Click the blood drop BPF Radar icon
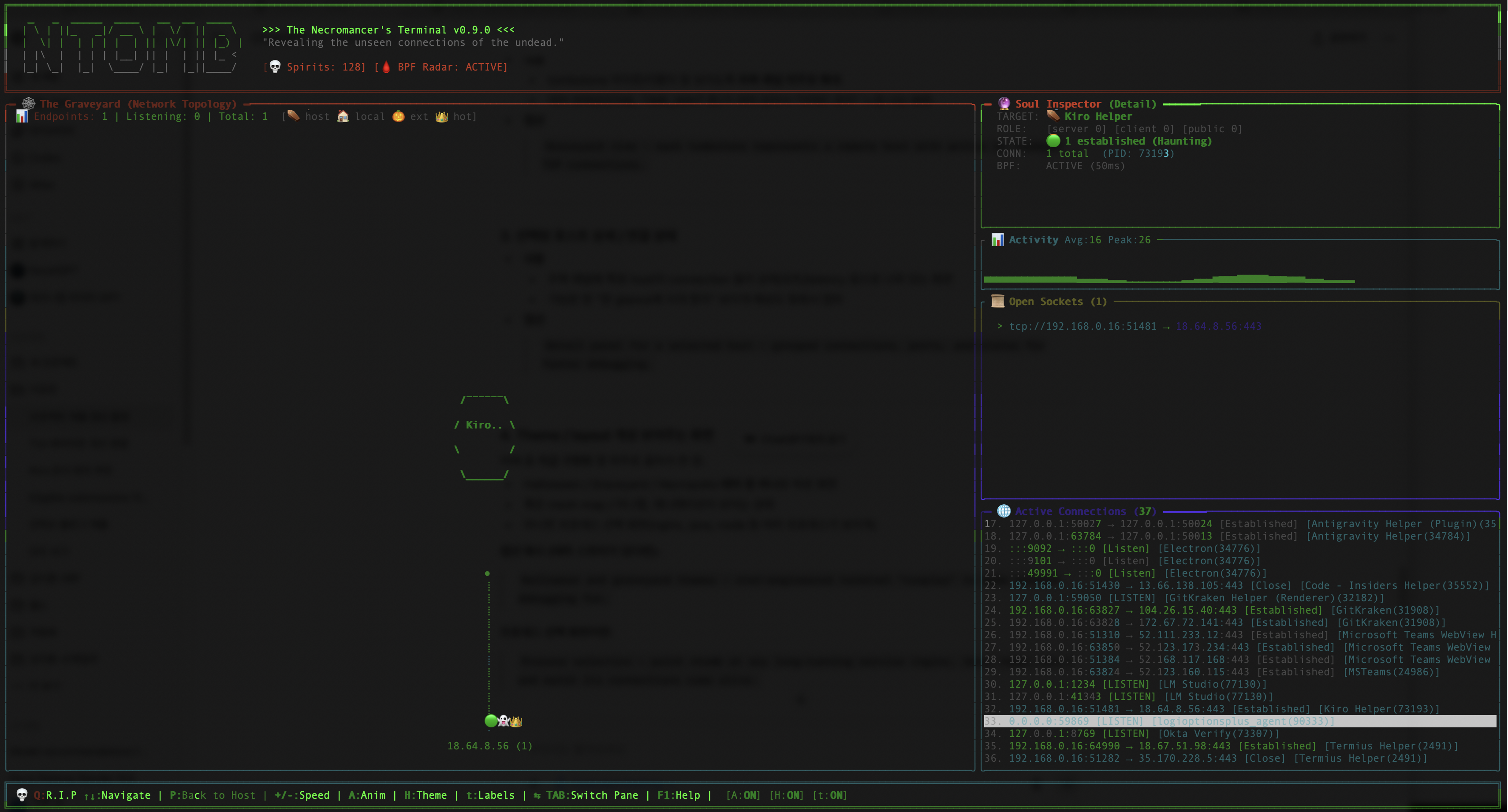 pos(386,67)
